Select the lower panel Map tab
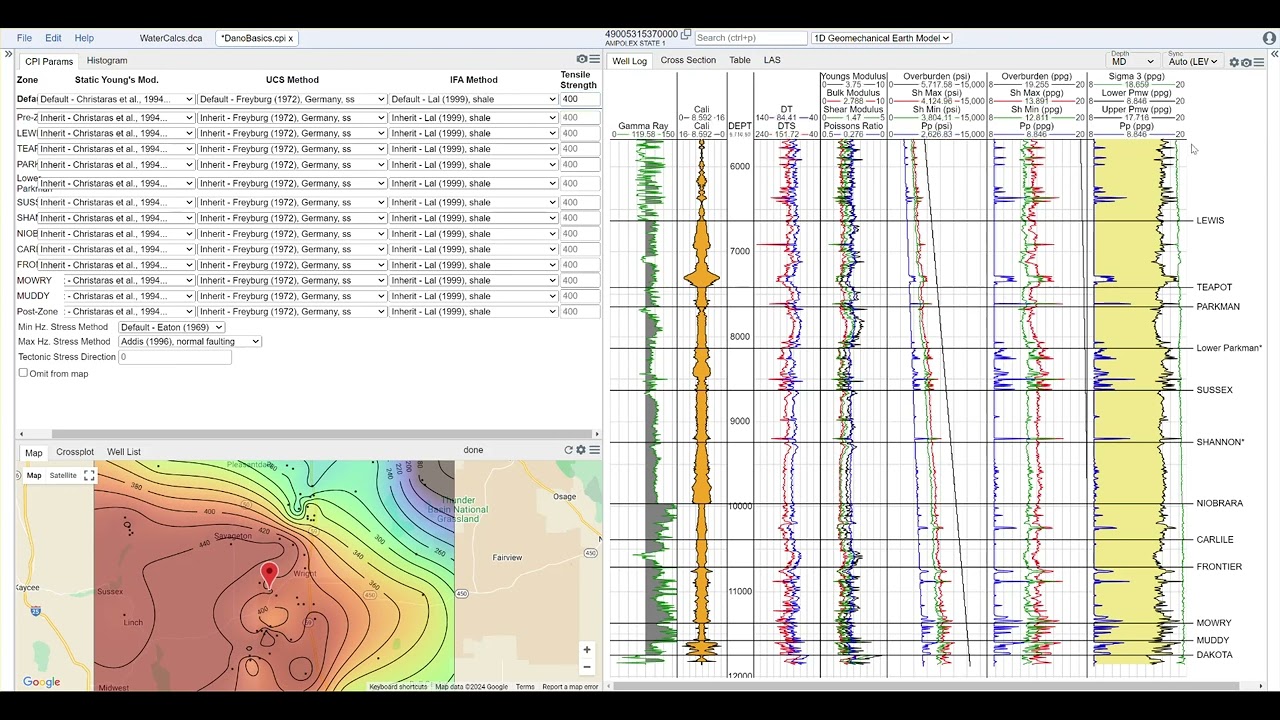The image size is (1280, 720). (33, 453)
